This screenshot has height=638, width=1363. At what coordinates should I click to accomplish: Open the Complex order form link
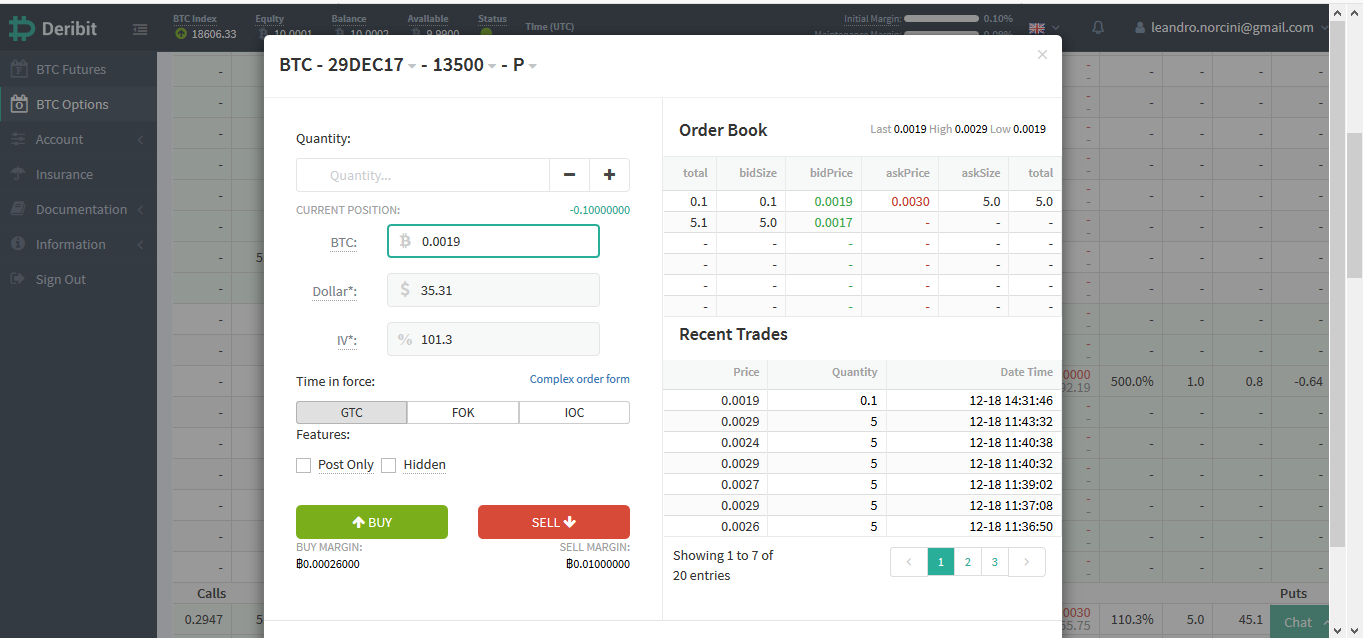point(580,379)
